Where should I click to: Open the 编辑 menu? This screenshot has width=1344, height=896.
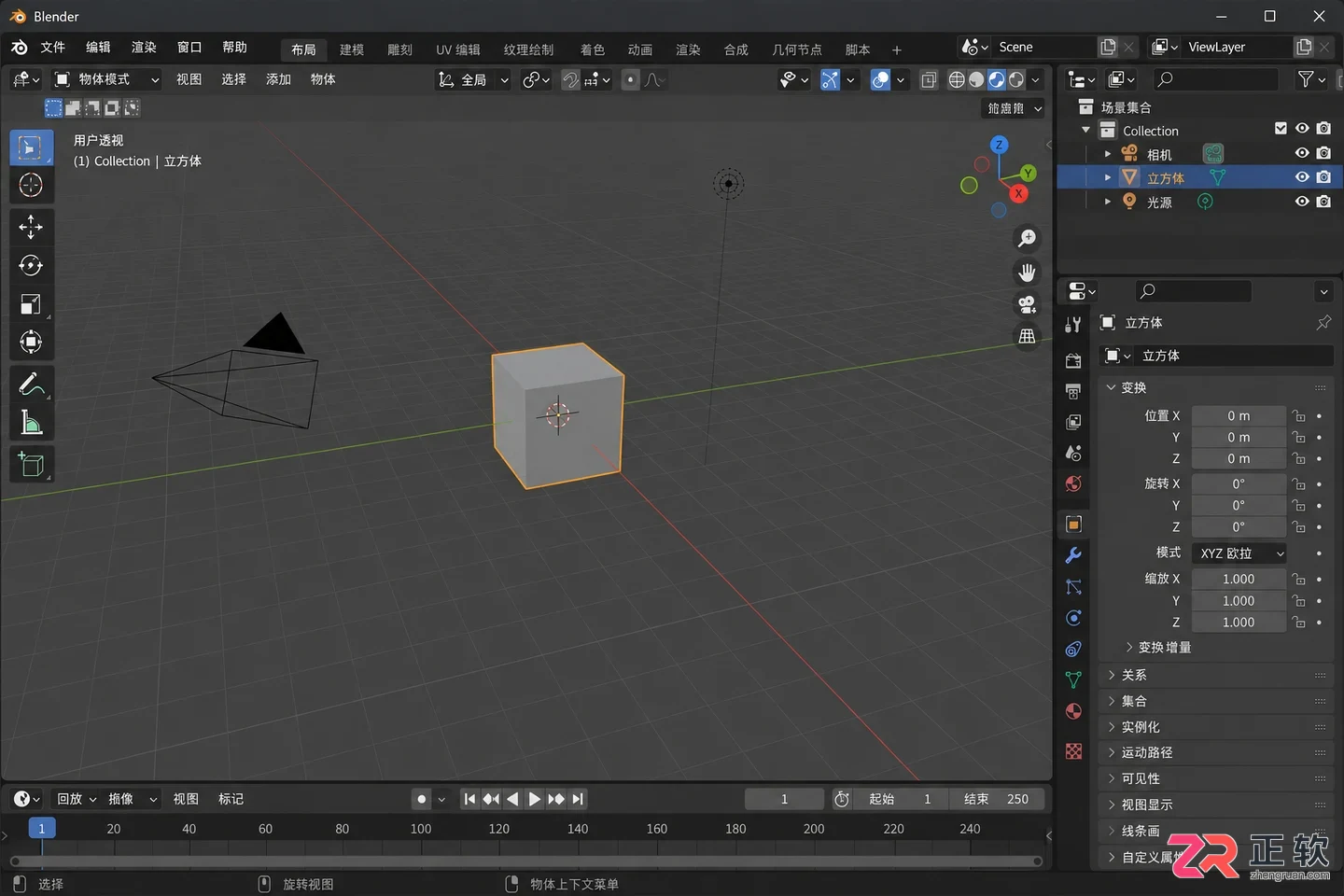pyautogui.click(x=98, y=48)
